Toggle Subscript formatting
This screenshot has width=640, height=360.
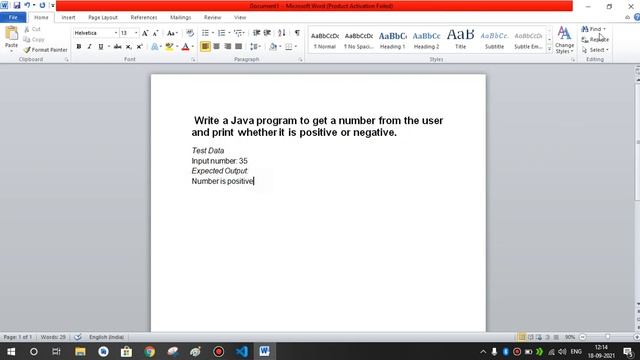pyautogui.click(x=129, y=47)
